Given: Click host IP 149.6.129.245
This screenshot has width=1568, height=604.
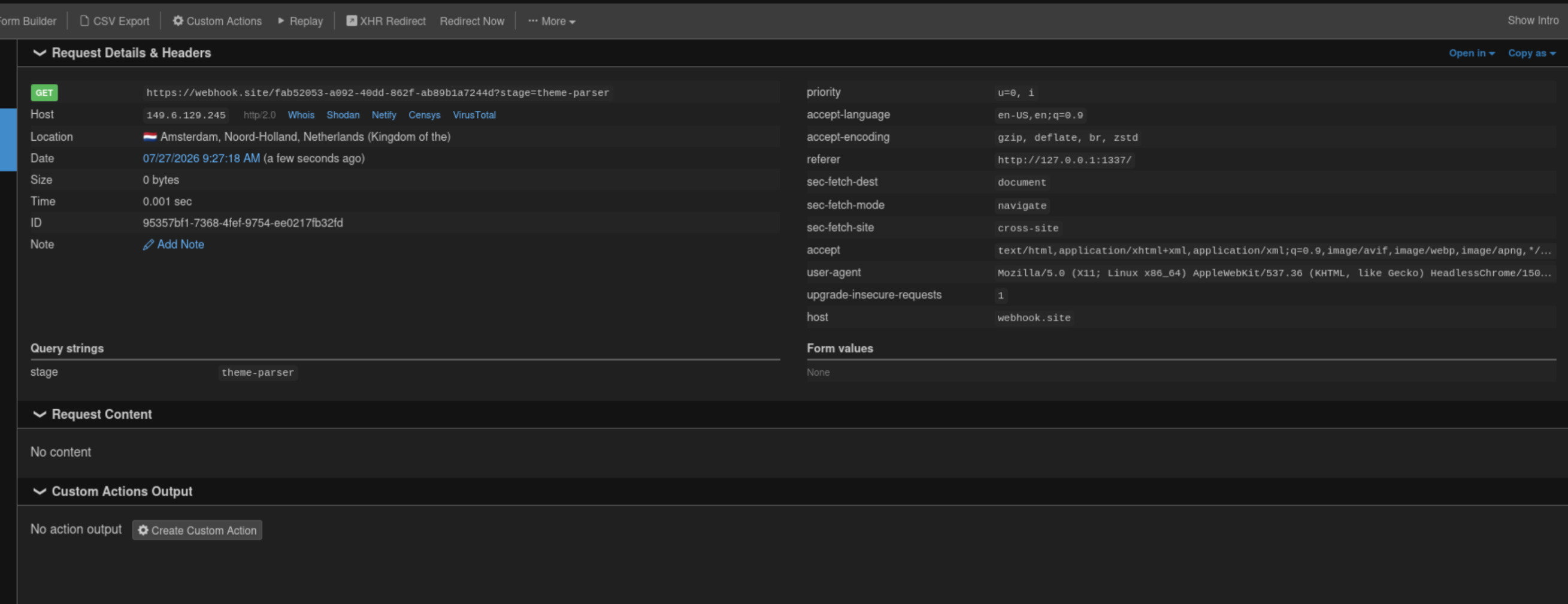Looking at the screenshot, I should 186,115.
